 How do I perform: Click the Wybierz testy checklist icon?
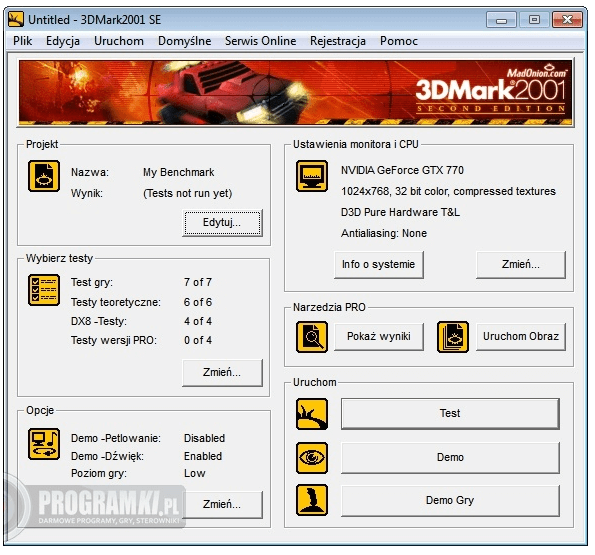point(44,290)
